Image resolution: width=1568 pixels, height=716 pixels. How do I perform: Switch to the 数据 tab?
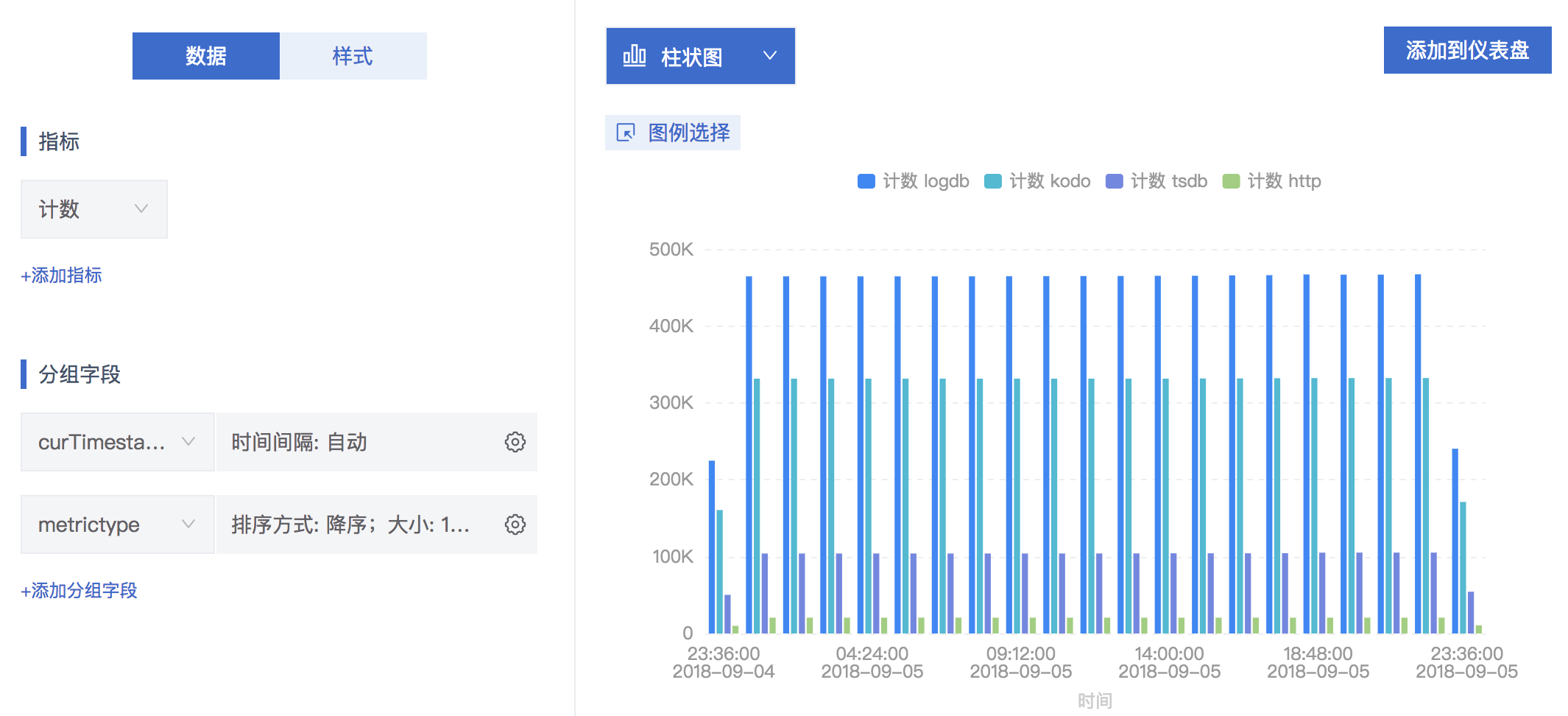(x=205, y=56)
